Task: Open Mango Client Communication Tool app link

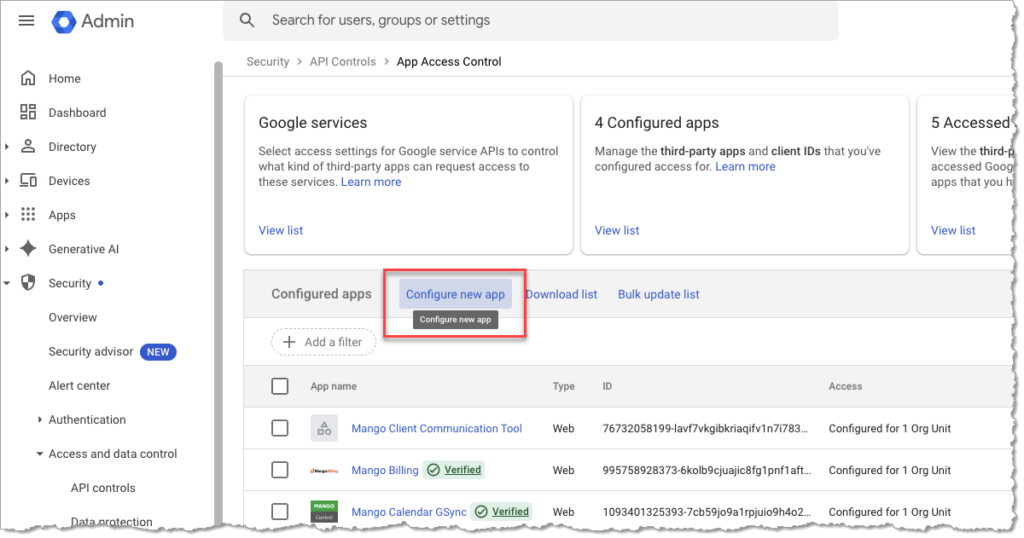Action: (x=436, y=428)
